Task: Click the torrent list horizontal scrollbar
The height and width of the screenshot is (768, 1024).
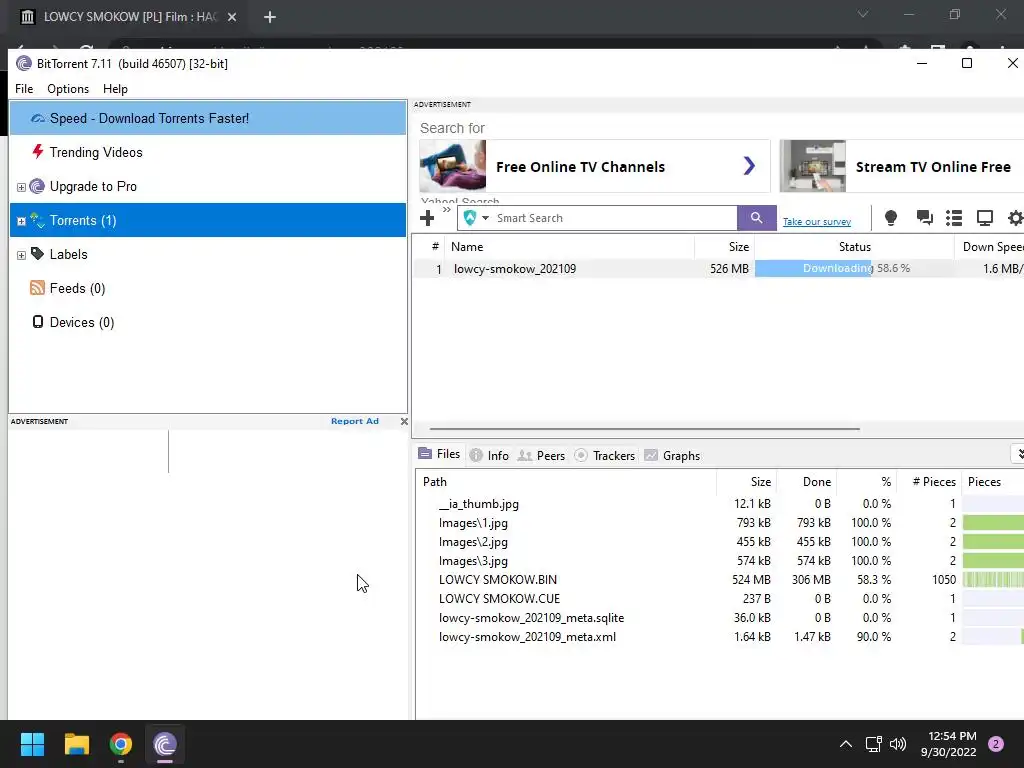Action: (x=645, y=429)
